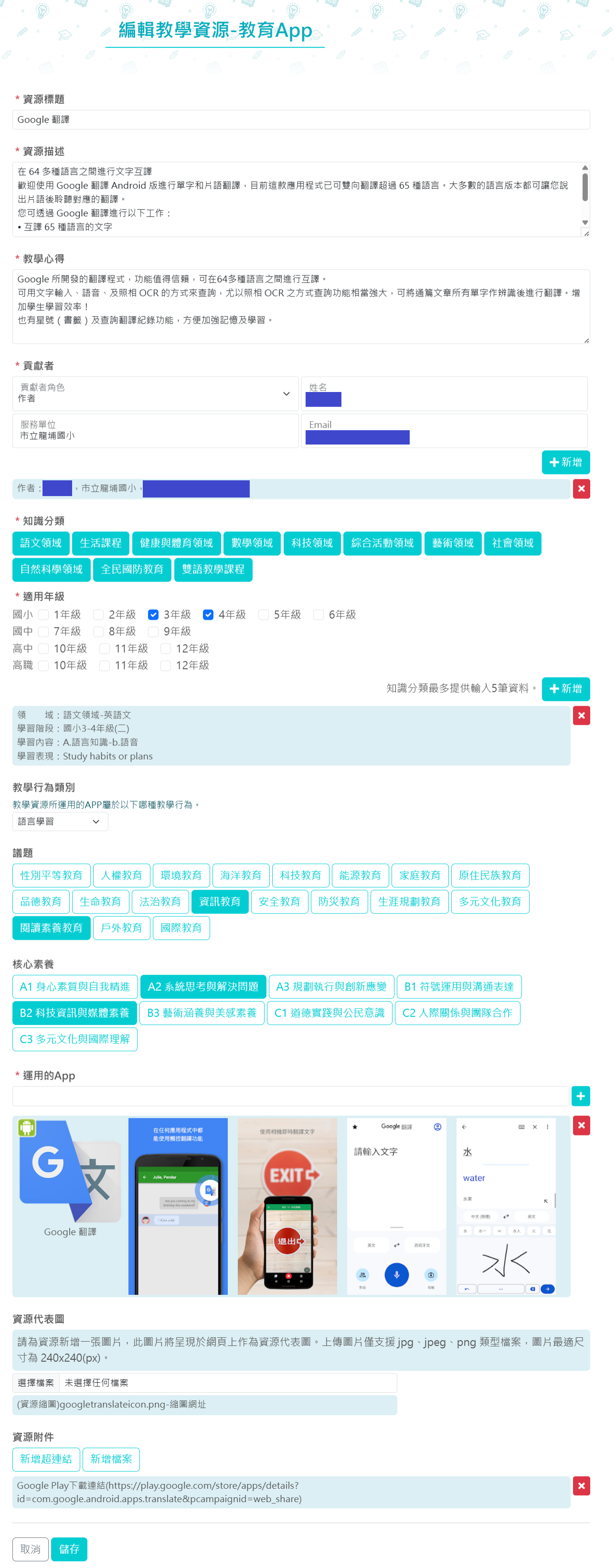The height and width of the screenshot is (1568, 616).
Task: Click the Email input field
Action: 445,431
